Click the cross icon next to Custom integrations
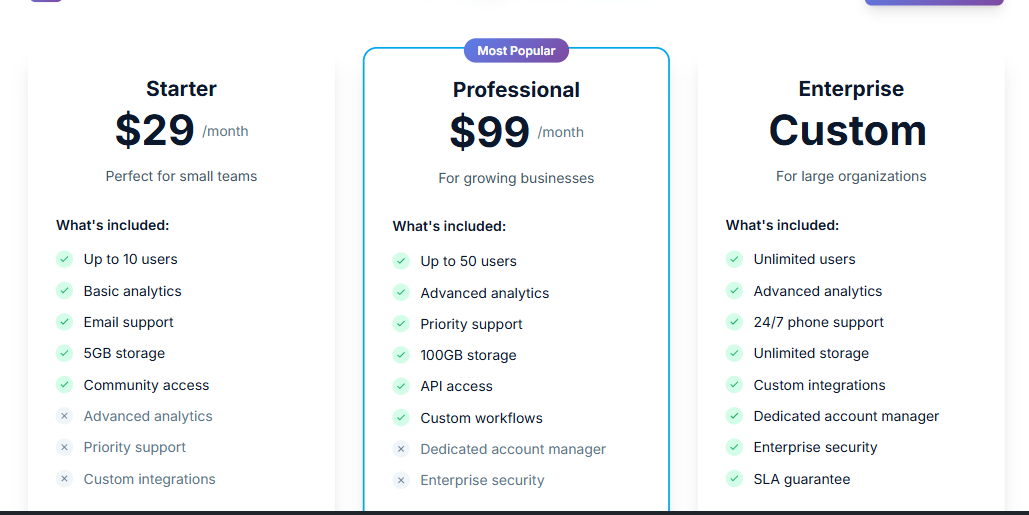The image size is (1029, 515). point(65,479)
